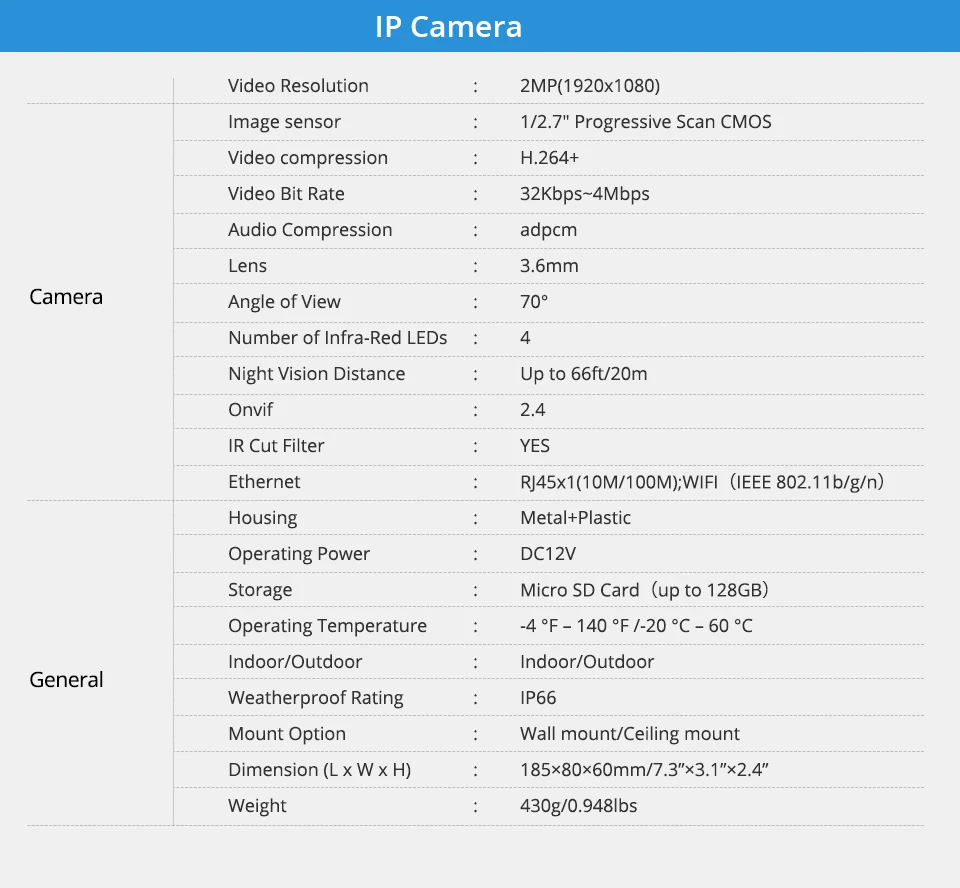Viewport: 960px width, 888px height.
Task: Click the 430g/0.948lbs weight value
Action: pyautogui.click(x=579, y=806)
